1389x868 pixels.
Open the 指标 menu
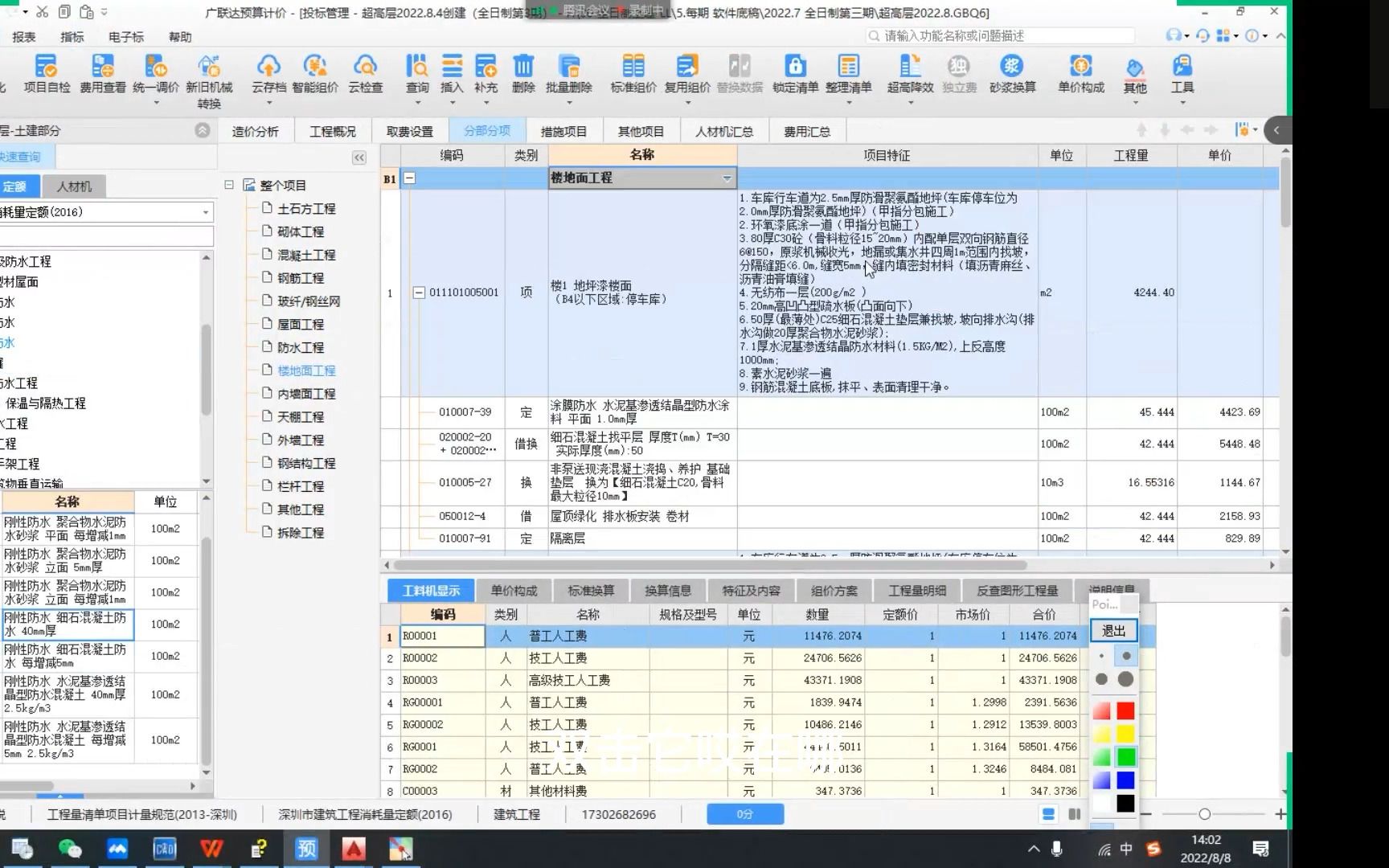tap(72, 37)
